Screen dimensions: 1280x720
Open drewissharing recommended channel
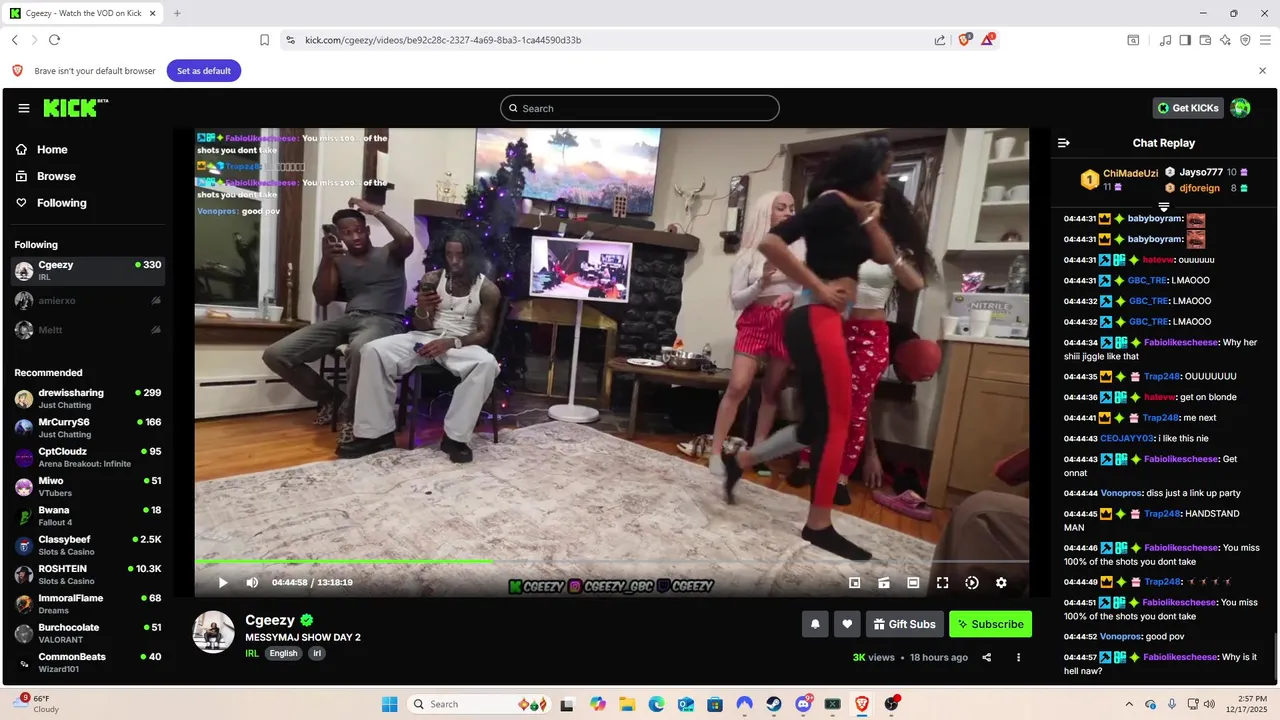pyautogui.click(x=88, y=398)
